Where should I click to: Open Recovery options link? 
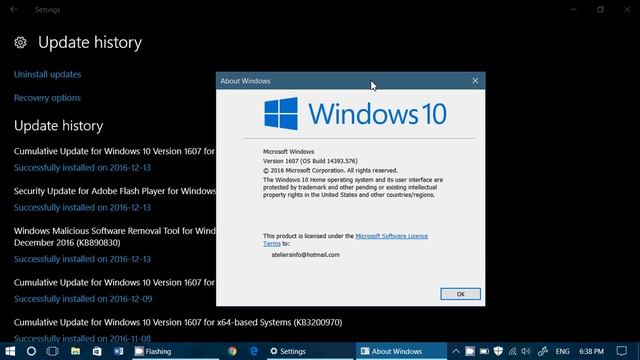pos(47,98)
